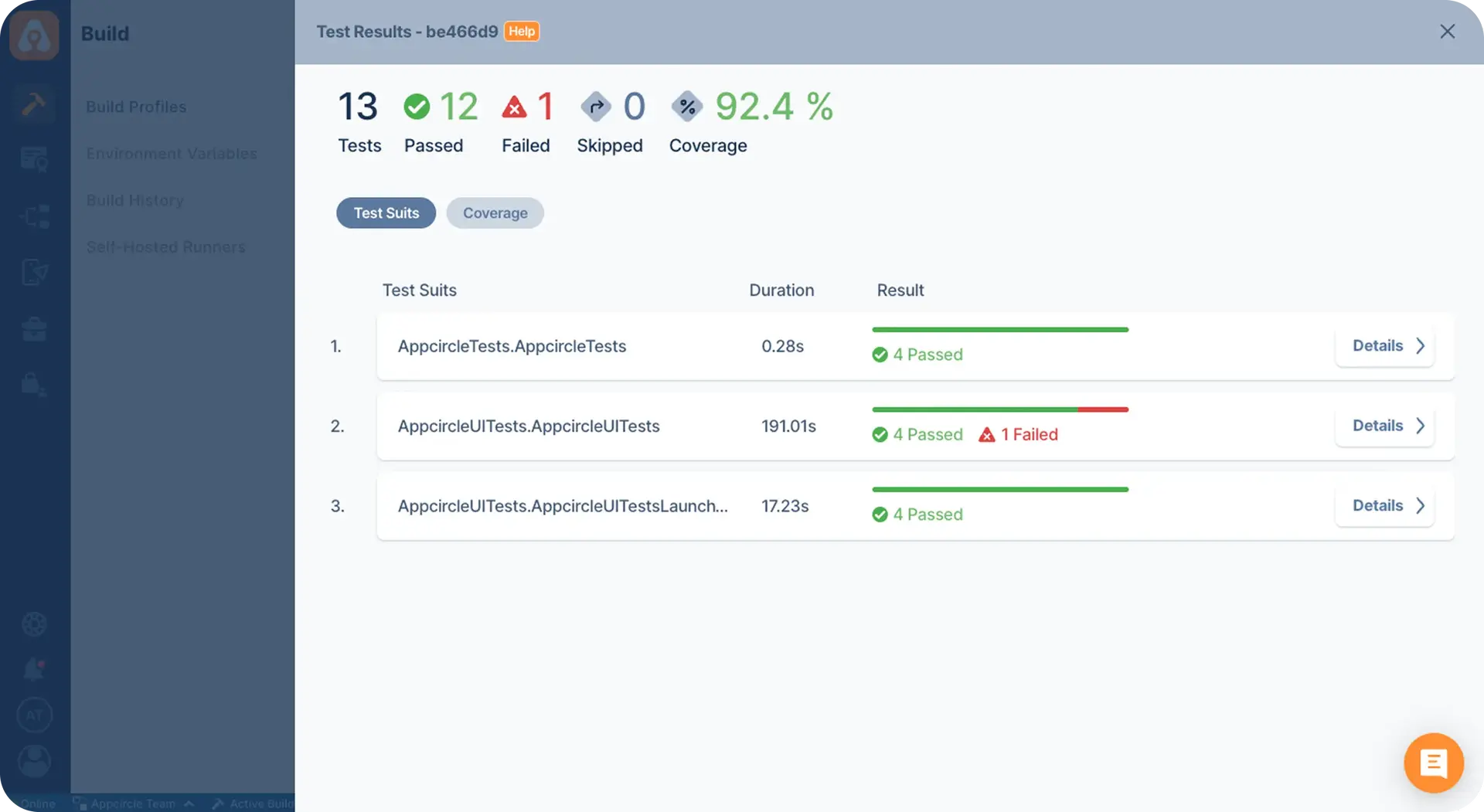Click the Build History menu entry
This screenshot has width=1484, height=812.
135,200
